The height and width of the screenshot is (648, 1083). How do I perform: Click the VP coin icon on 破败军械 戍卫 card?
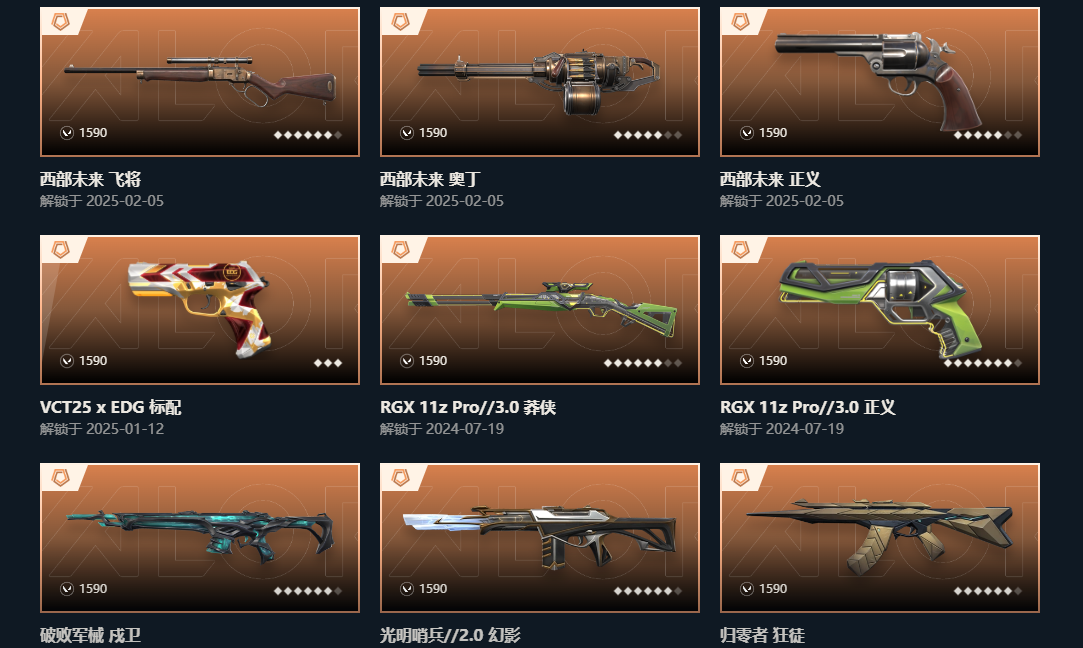pos(67,589)
